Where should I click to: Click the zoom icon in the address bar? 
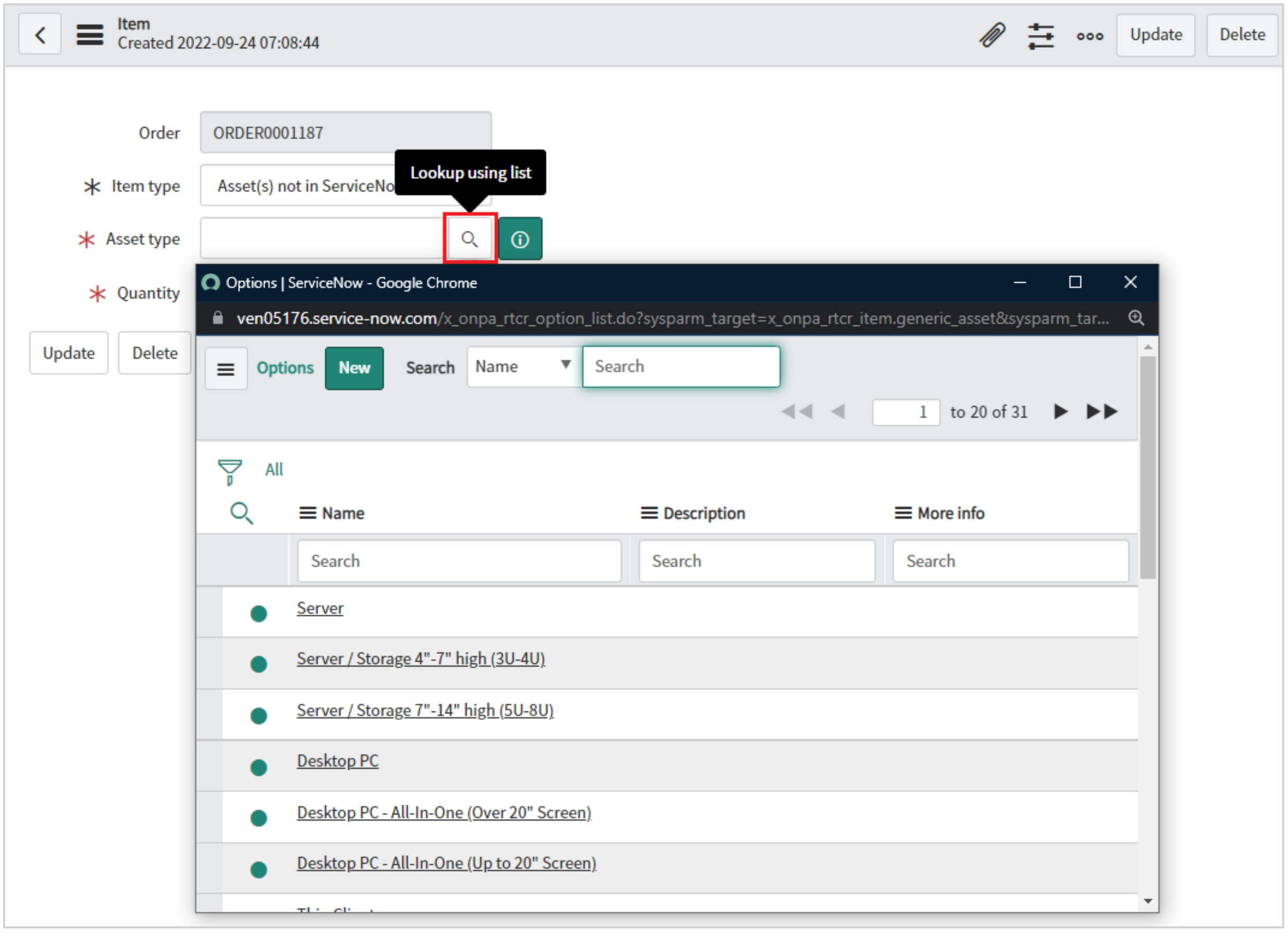(1135, 318)
